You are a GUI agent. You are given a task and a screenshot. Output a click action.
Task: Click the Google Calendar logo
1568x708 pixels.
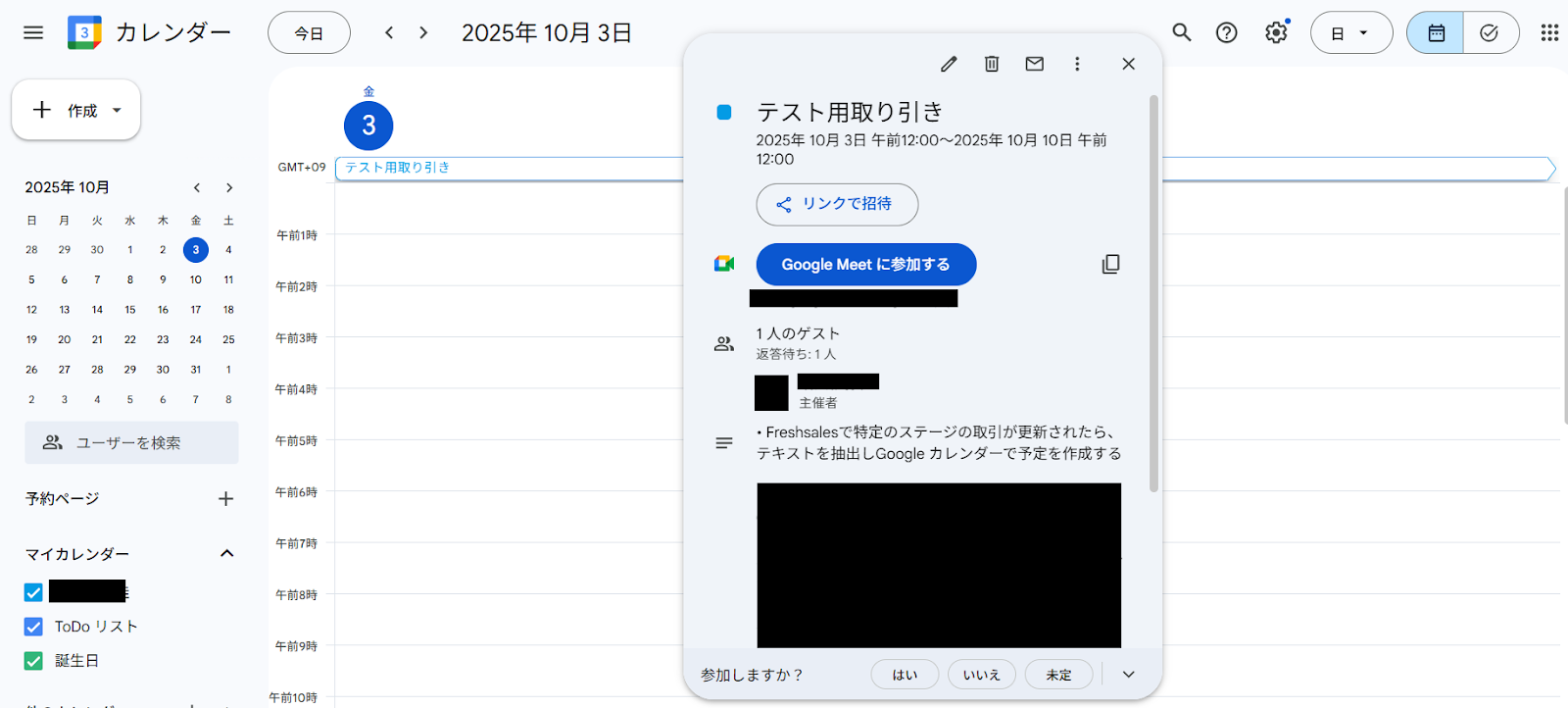point(84,32)
